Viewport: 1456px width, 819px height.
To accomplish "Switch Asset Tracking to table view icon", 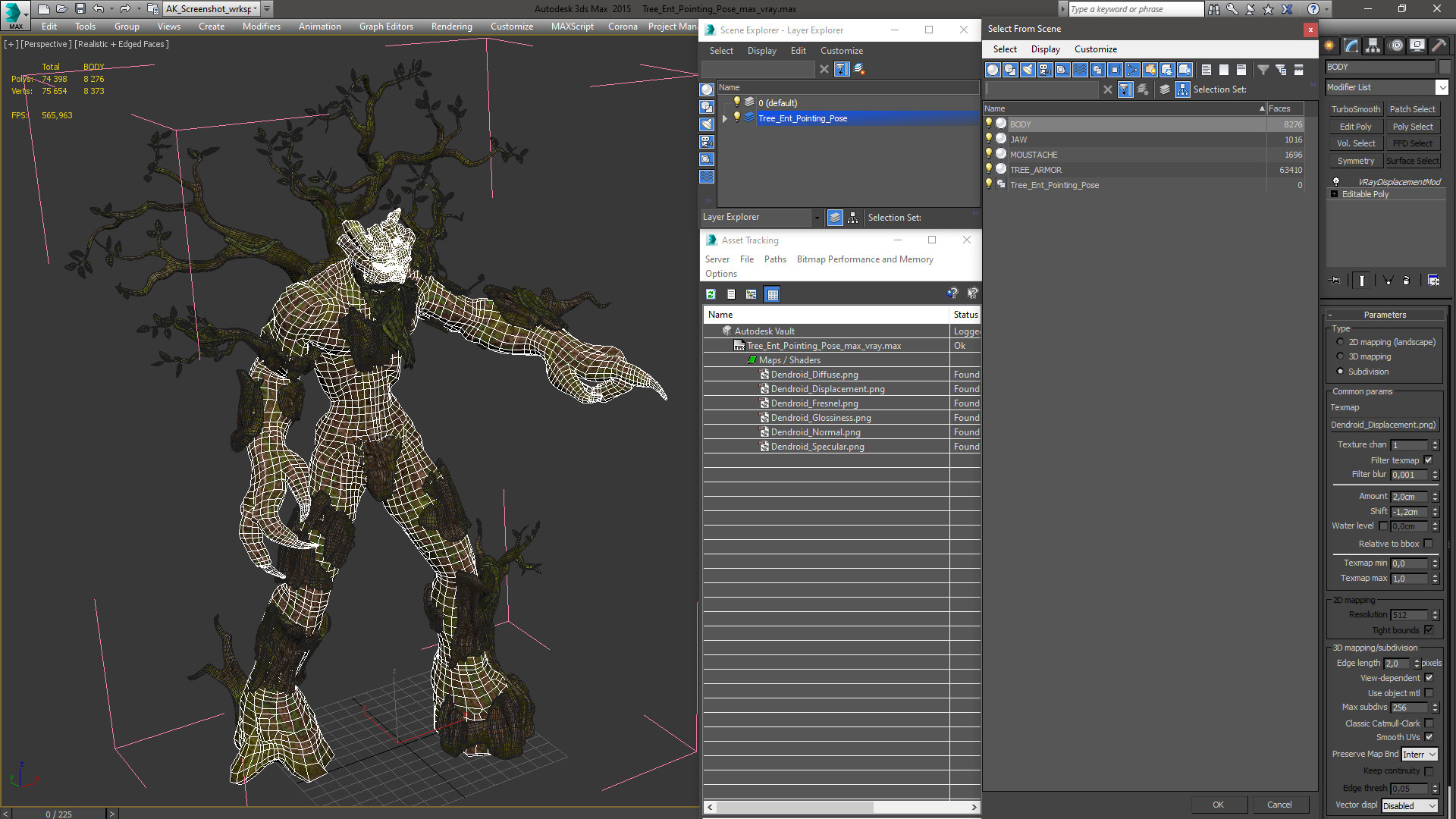I will click(772, 294).
